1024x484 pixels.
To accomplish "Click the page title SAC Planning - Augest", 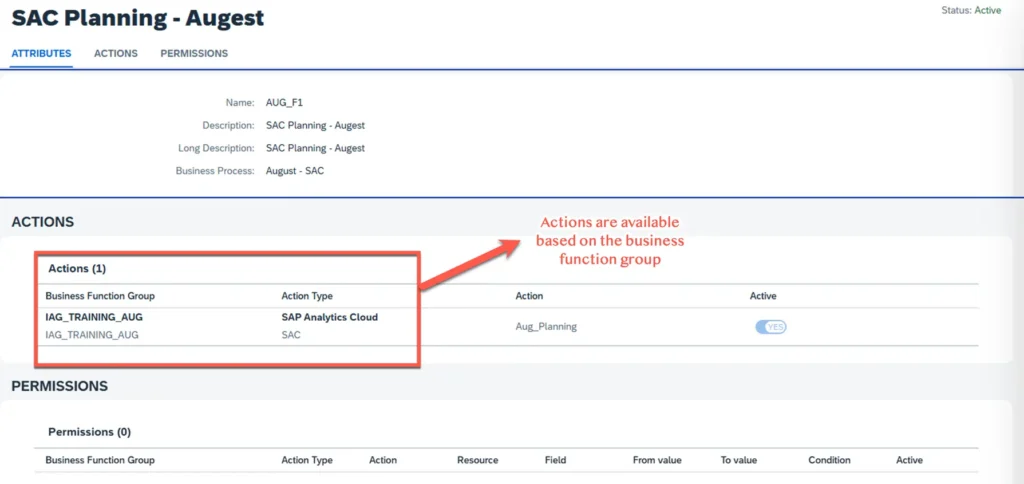I will click(138, 18).
